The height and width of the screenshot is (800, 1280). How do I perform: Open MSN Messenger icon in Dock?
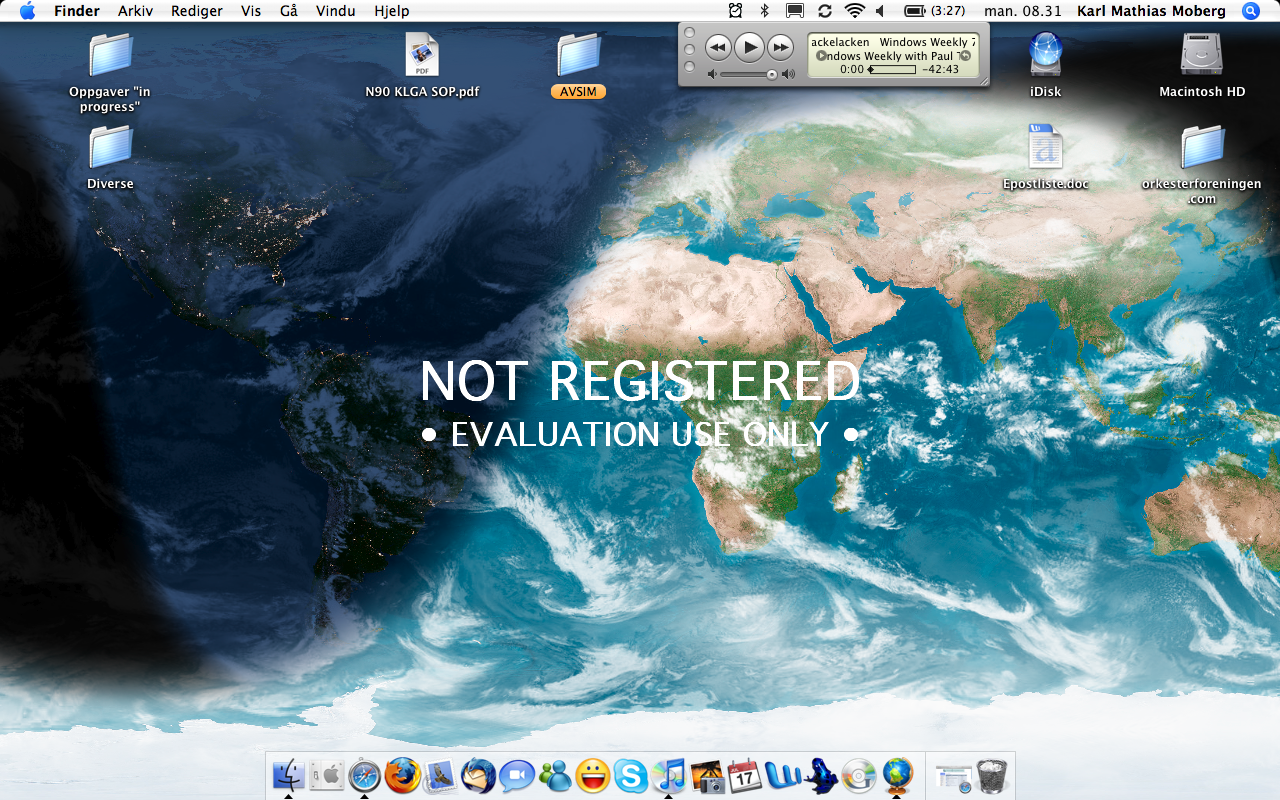point(555,775)
